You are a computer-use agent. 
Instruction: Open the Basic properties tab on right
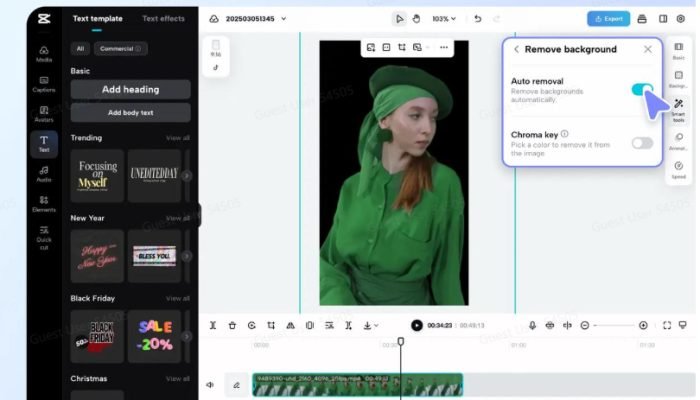tap(679, 50)
